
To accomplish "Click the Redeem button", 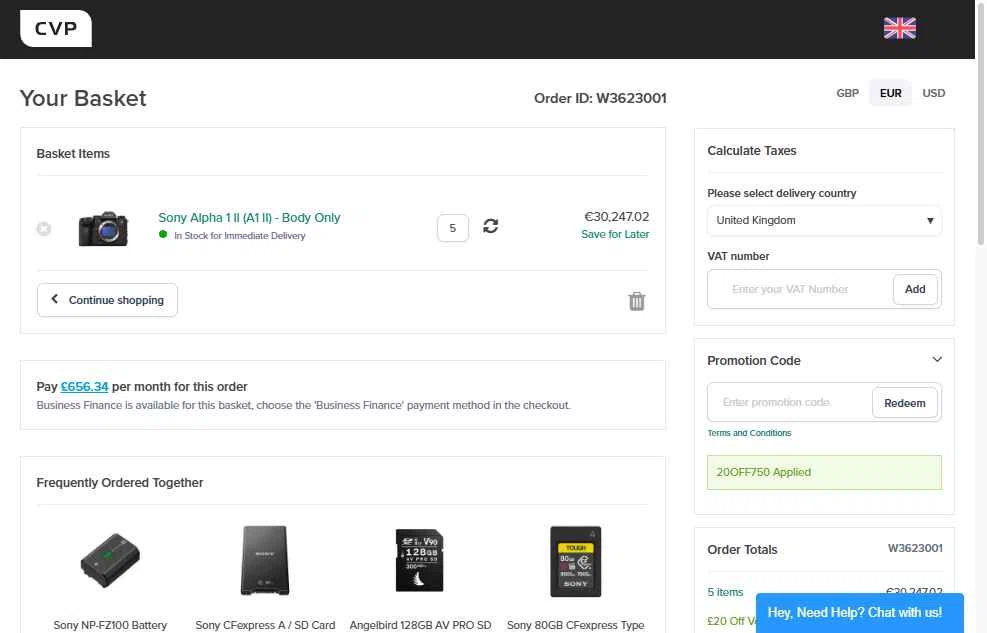I will [x=905, y=403].
